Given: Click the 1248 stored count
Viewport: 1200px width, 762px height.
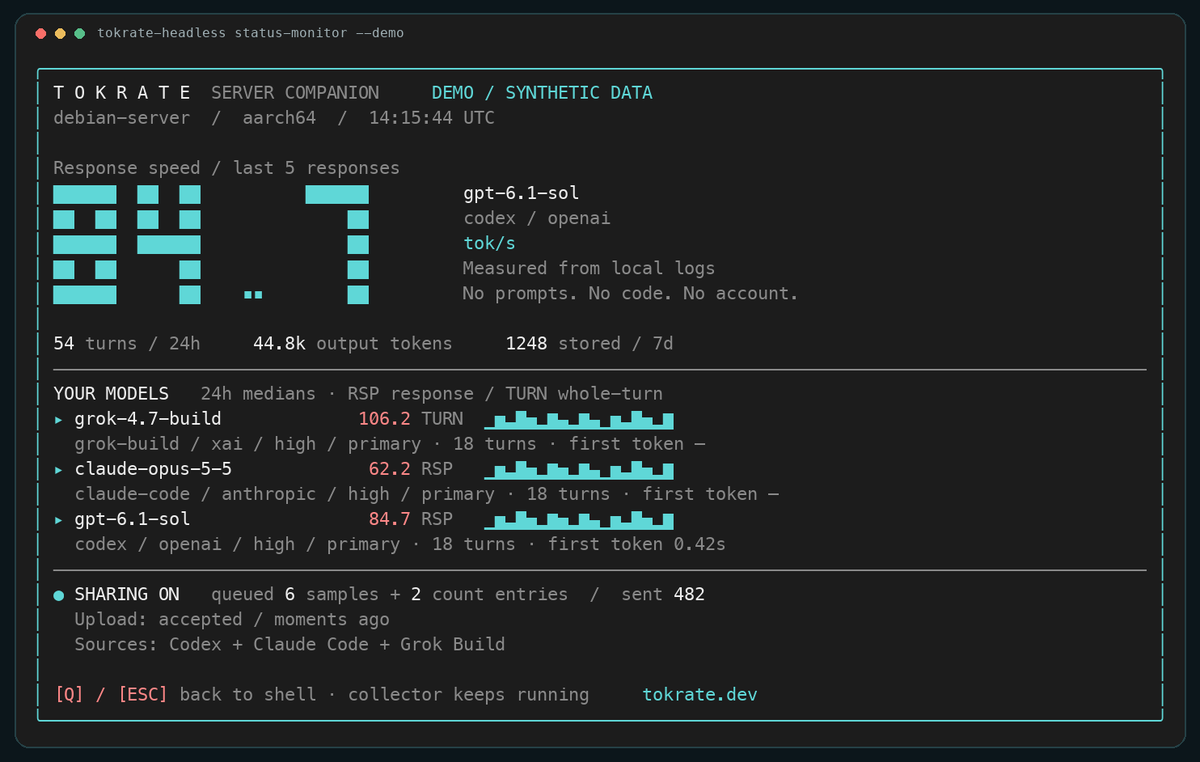Looking at the screenshot, I should (526, 343).
